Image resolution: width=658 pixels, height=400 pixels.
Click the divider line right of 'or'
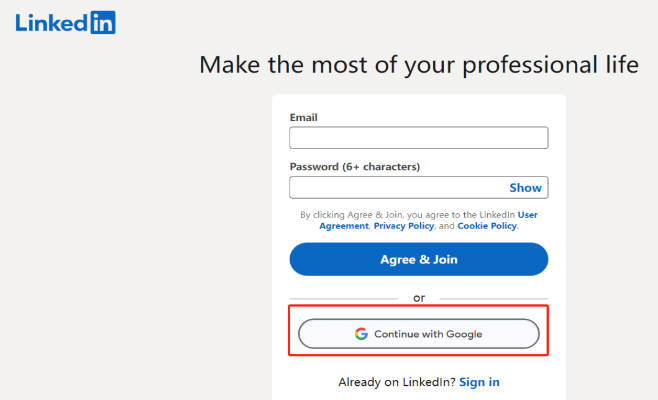pyautogui.click(x=494, y=299)
